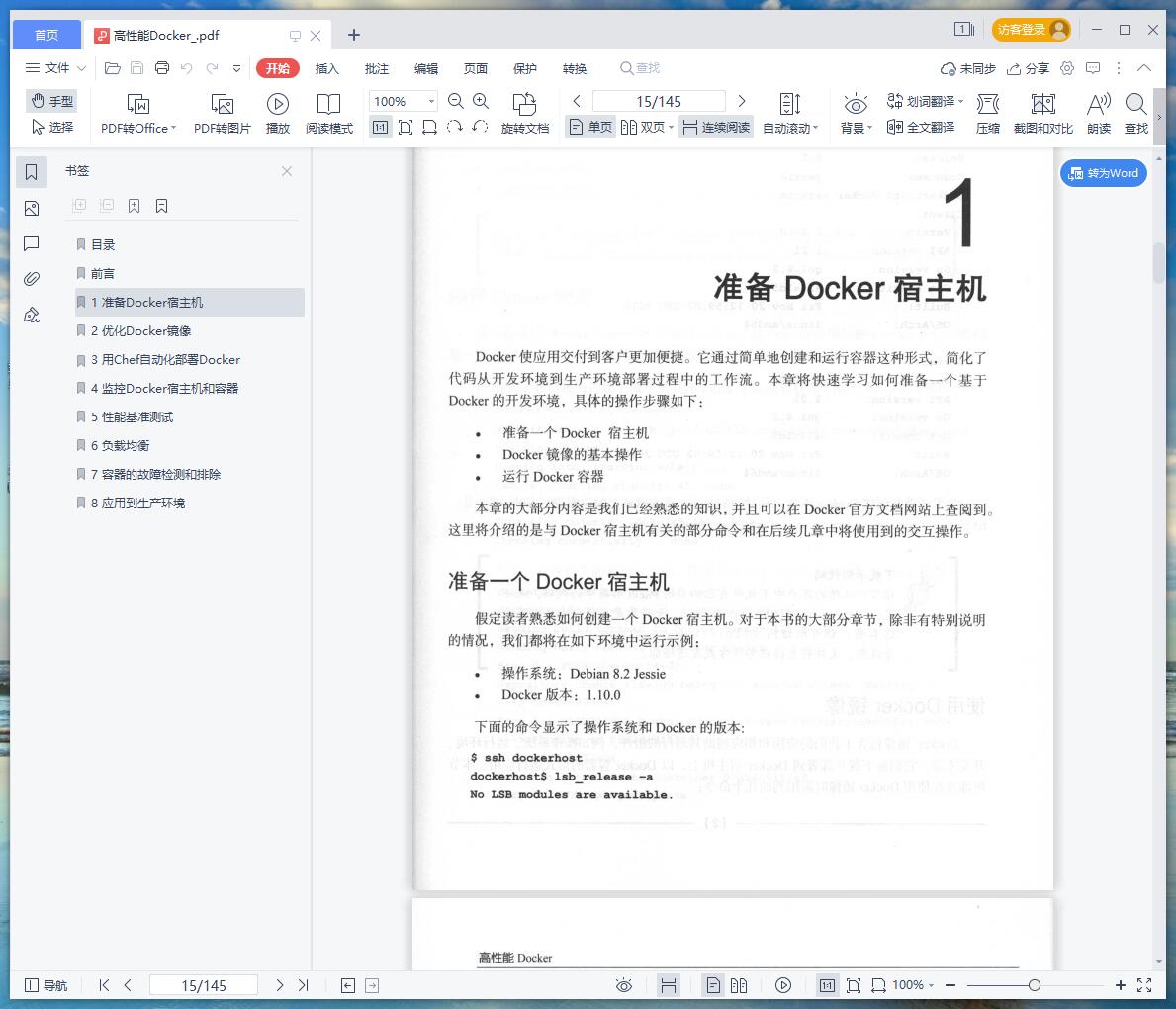Open the background (背景) dropdown
Image resolution: width=1176 pixels, height=1009 pixels.
[856, 114]
